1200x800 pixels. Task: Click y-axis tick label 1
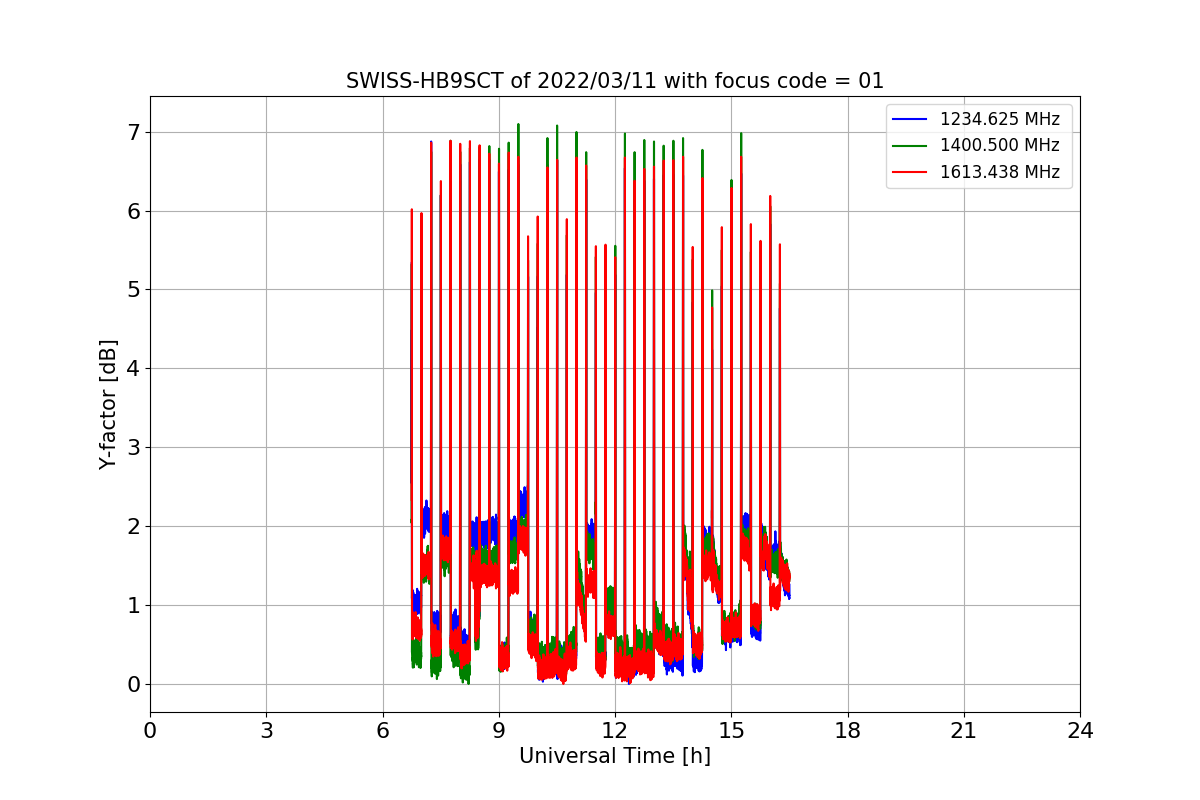click(133, 606)
